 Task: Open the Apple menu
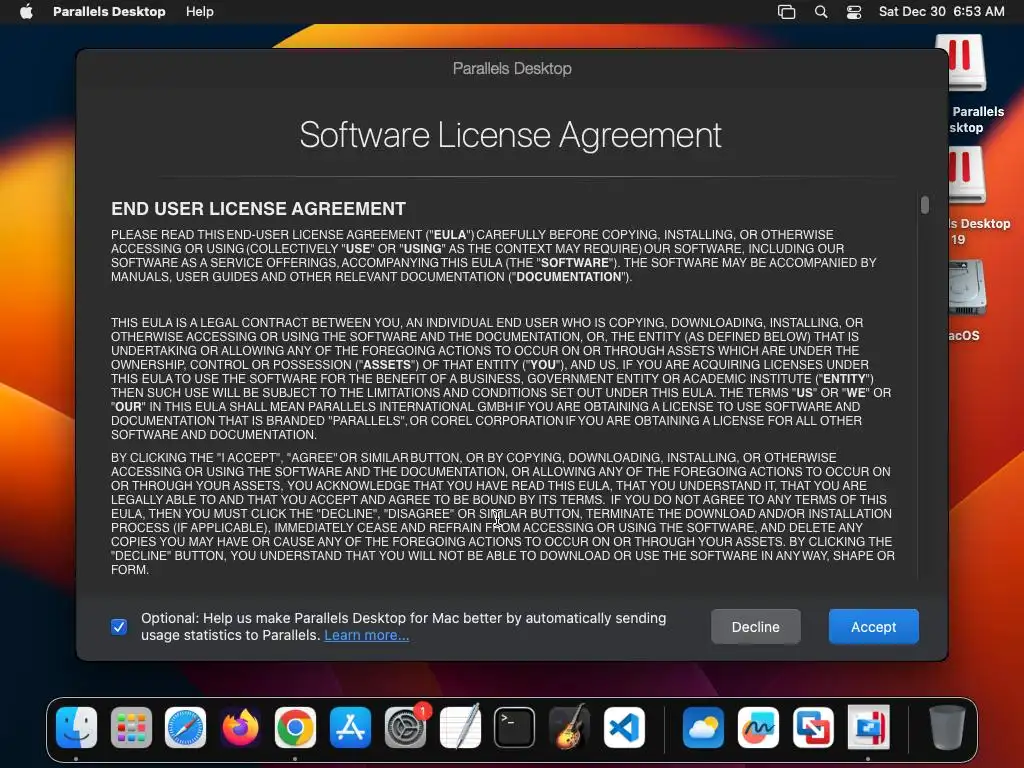coord(26,12)
